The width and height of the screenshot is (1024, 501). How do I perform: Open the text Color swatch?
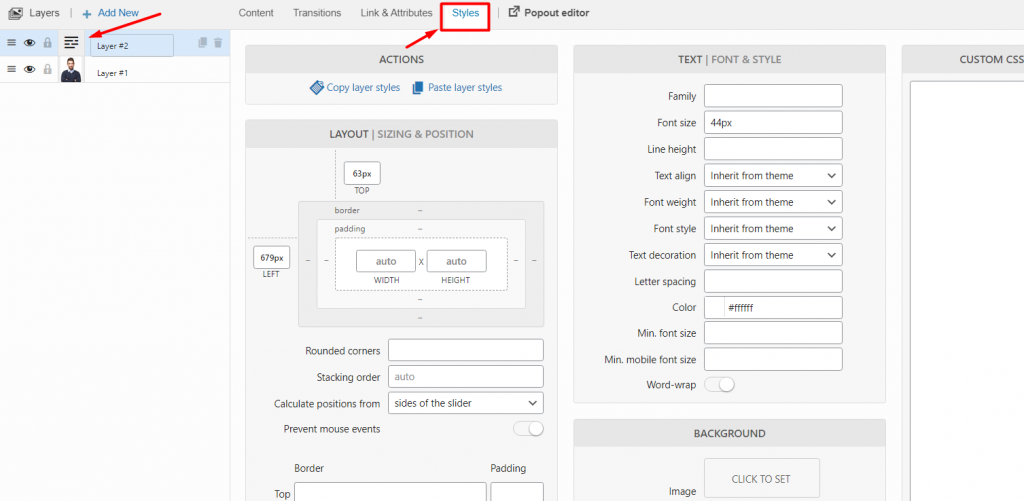click(x=714, y=308)
